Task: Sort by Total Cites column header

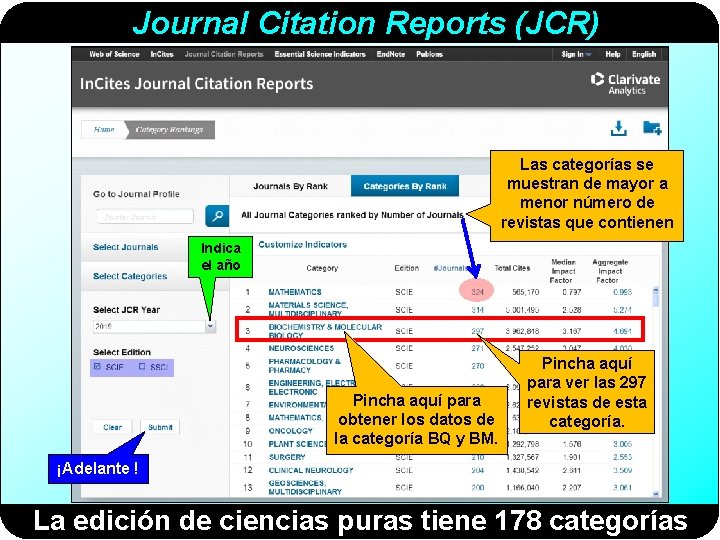Action: tap(512, 268)
